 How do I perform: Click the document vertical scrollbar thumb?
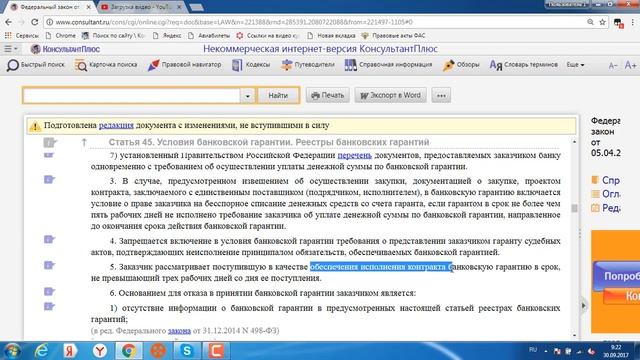[x=574, y=208]
